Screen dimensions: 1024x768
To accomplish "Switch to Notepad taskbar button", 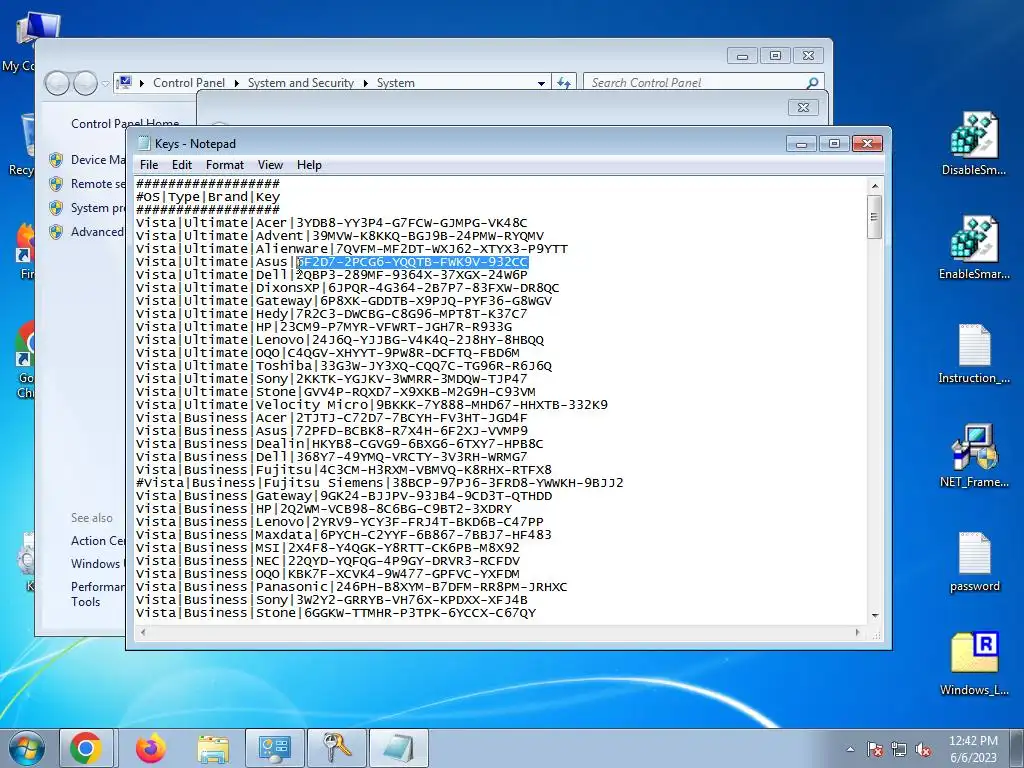I will point(399,748).
